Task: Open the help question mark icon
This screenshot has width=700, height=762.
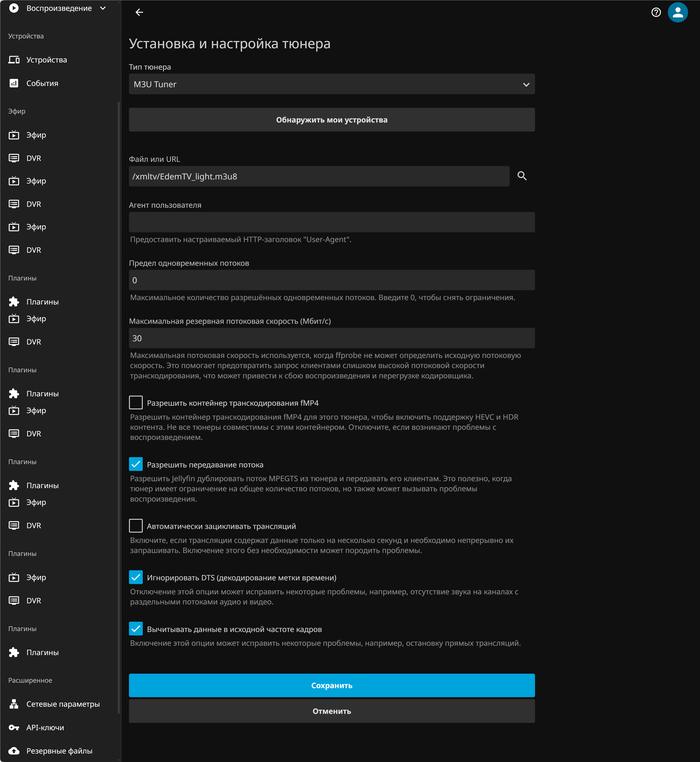Action: coord(656,13)
